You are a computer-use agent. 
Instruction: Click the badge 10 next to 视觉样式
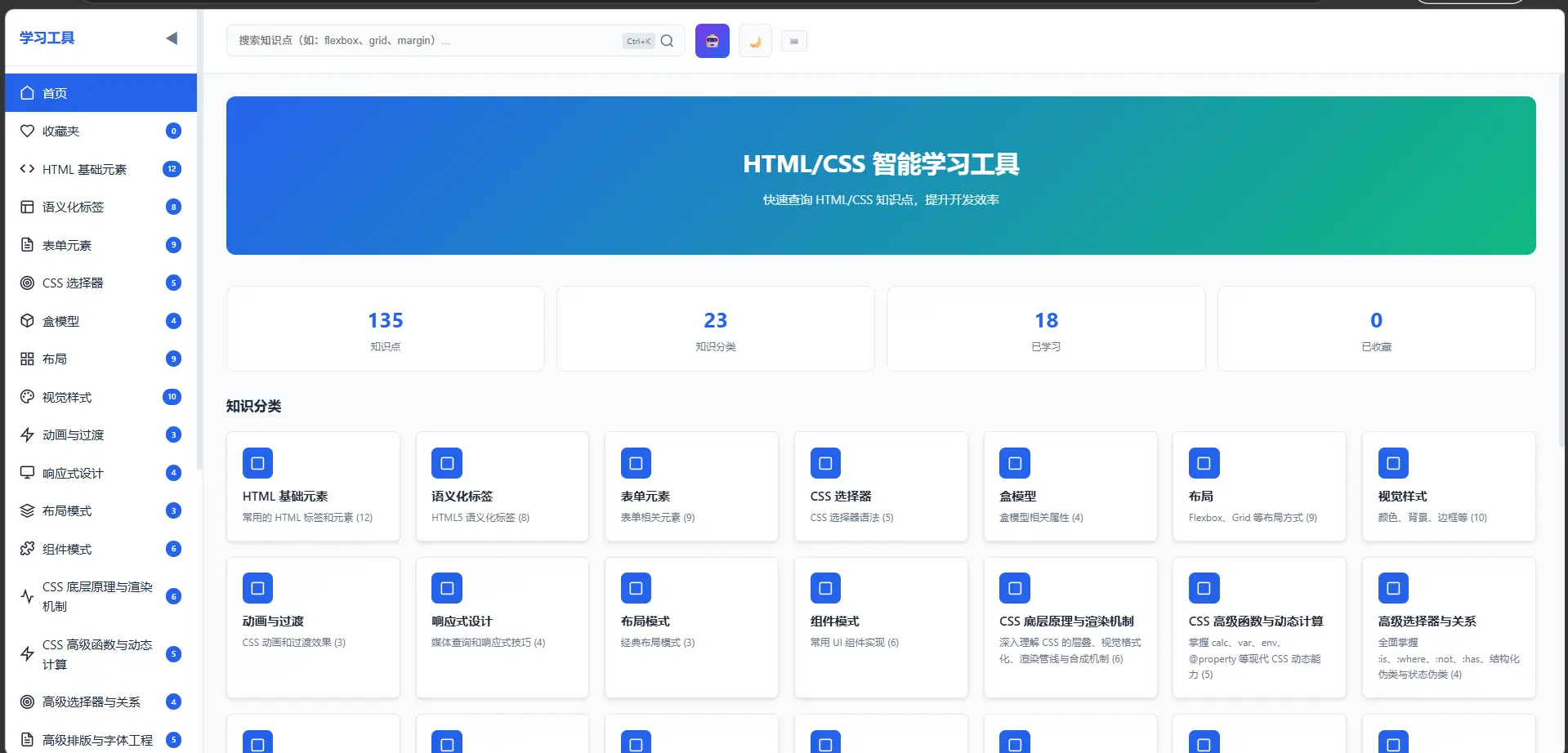click(x=172, y=397)
